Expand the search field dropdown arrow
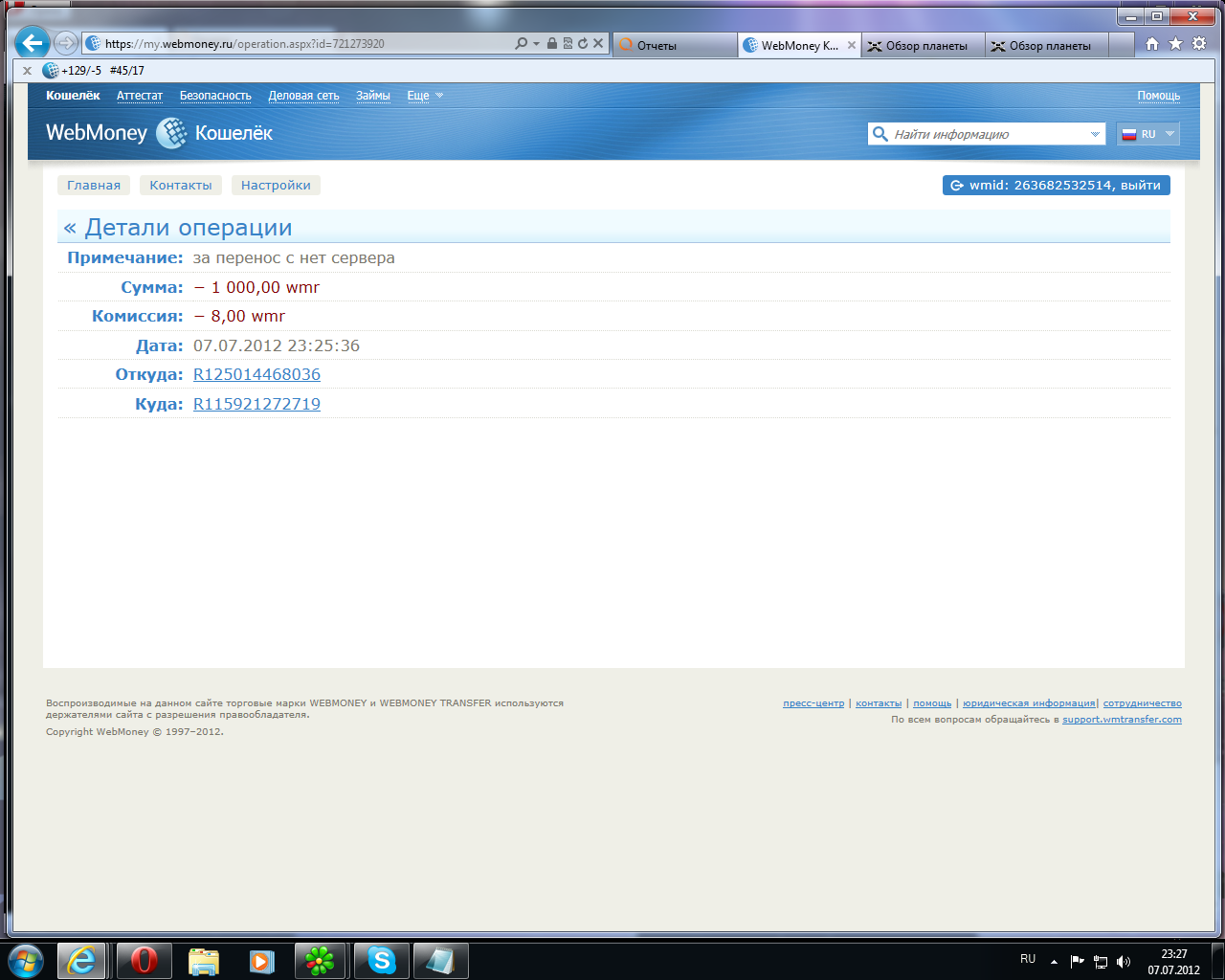 [x=1095, y=135]
